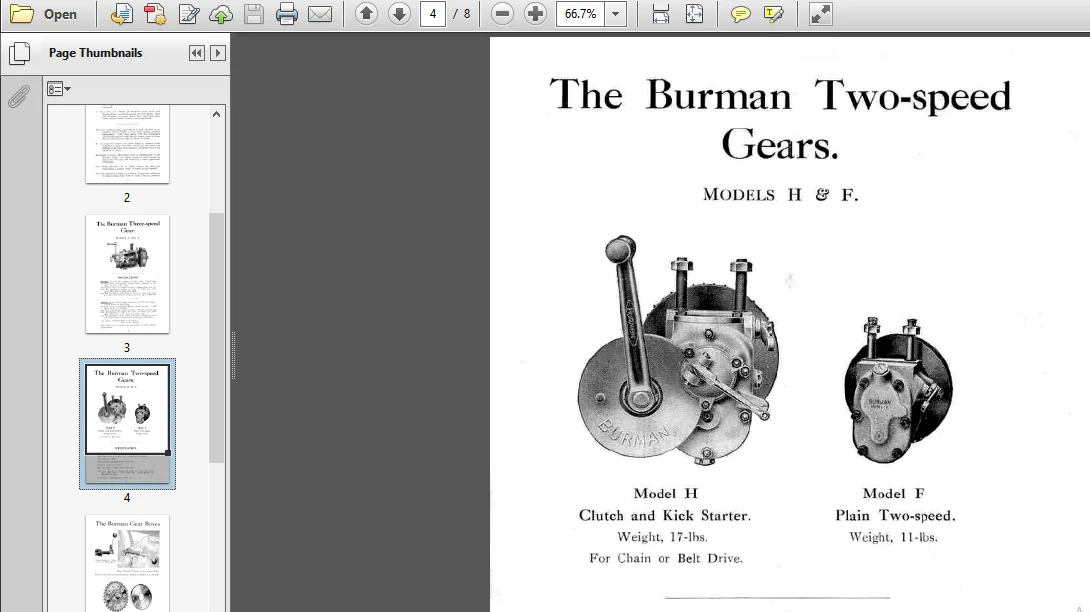This screenshot has width=1090, height=612.
Task: Click the read mode expand icon
Action: tap(820, 14)
